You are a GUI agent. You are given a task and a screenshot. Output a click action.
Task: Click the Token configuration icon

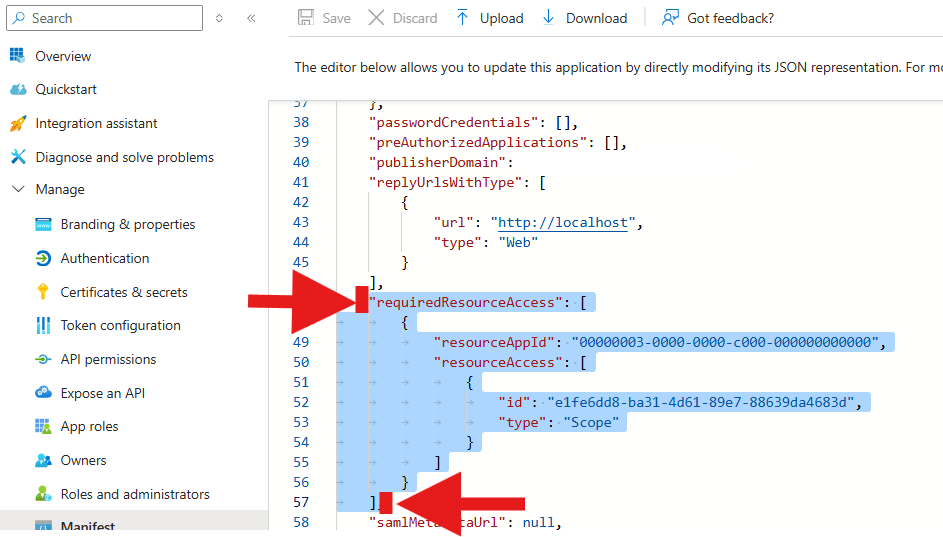pyautogui.click(x=43, y=326)
